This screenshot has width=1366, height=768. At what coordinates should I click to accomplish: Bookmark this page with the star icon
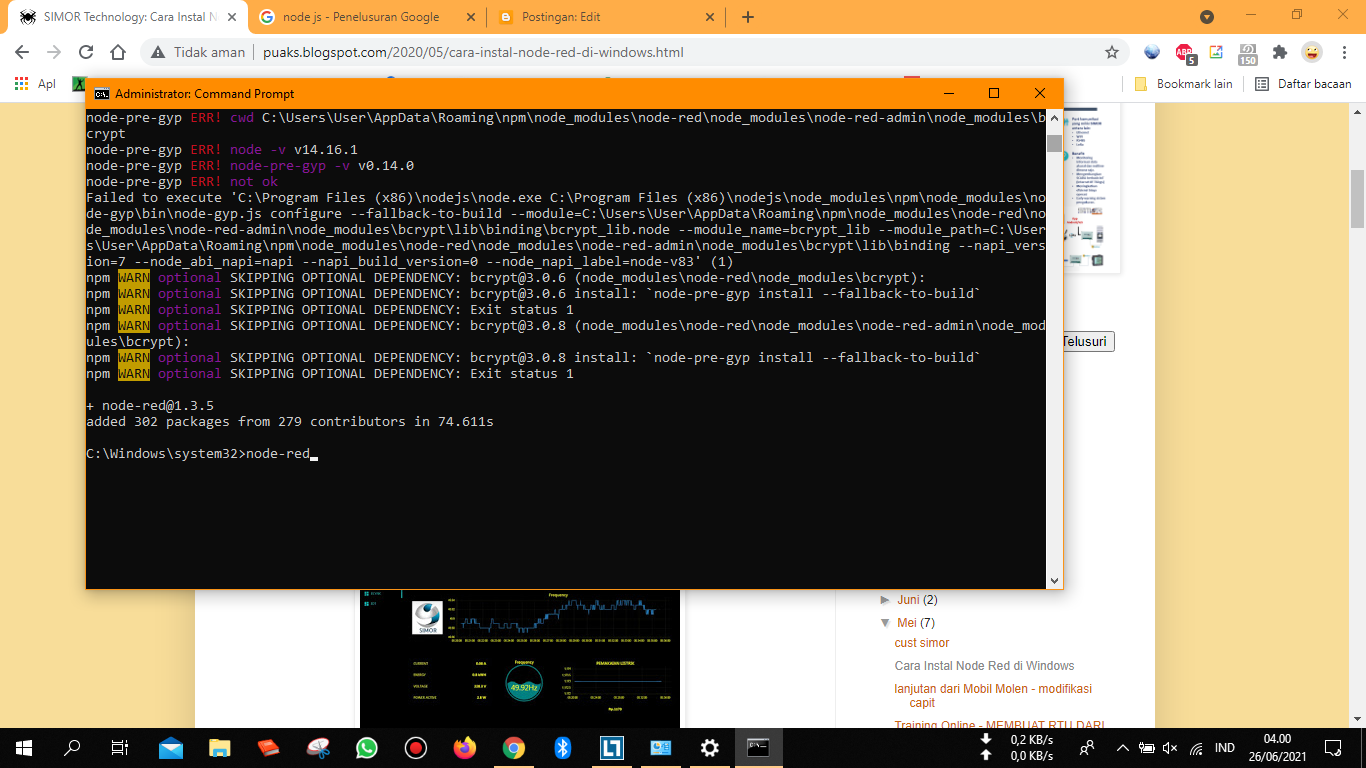(1112, 52)
